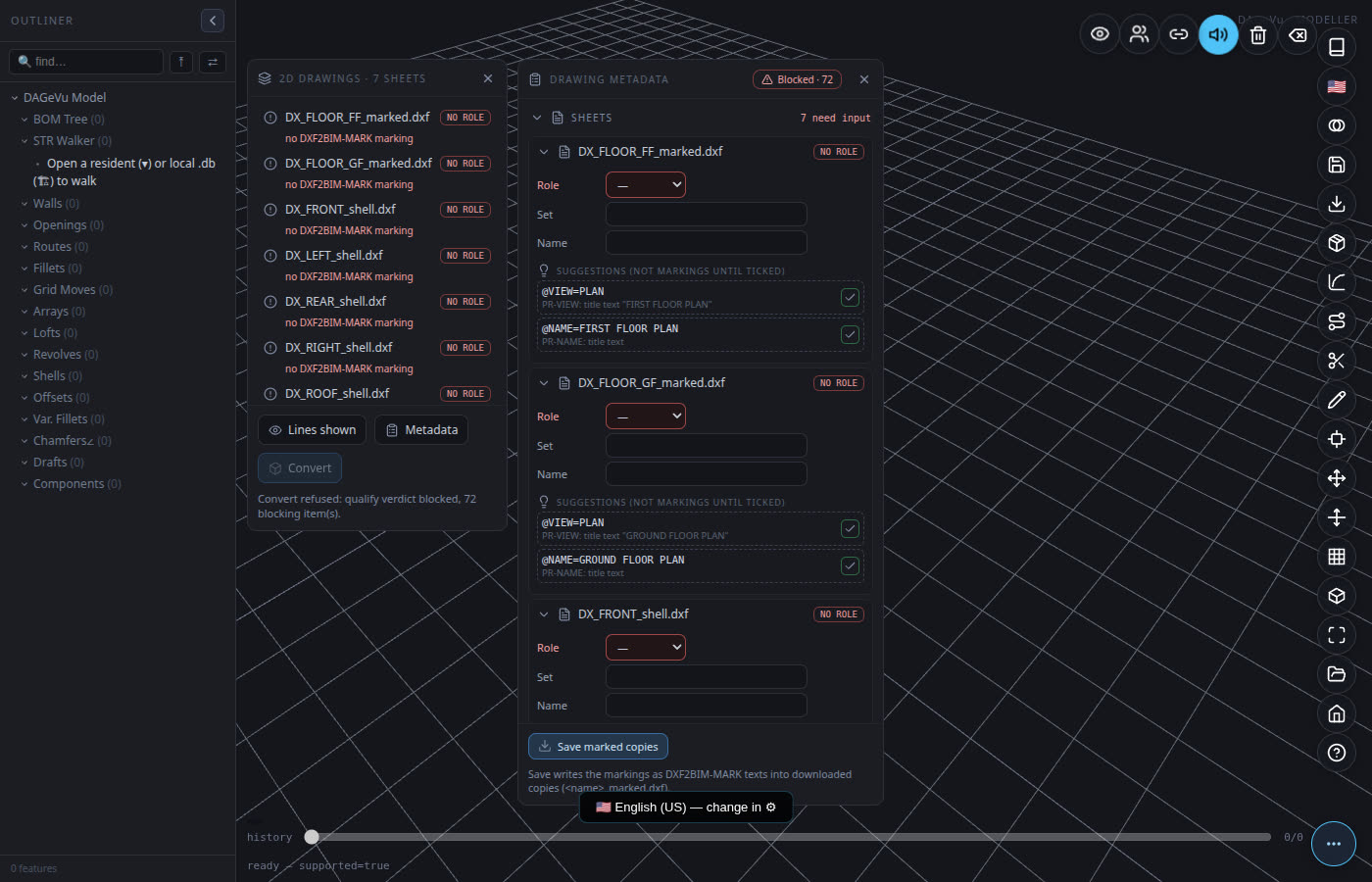Click the eye visibility icon in top toolbar
Screen dimensions: 1372x882
[1101, 34]
